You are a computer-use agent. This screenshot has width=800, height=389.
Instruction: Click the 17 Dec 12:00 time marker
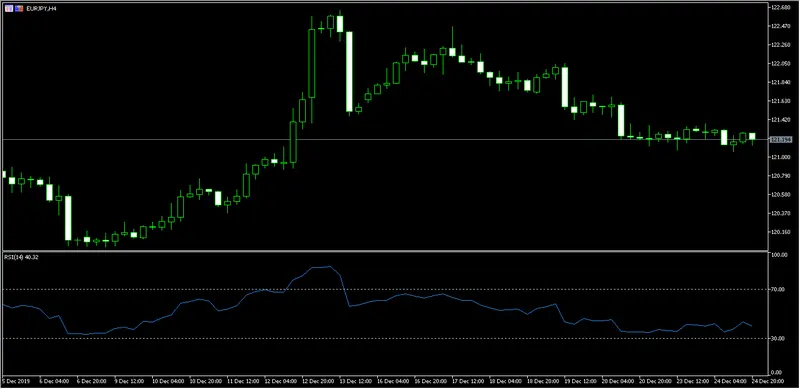467,381
